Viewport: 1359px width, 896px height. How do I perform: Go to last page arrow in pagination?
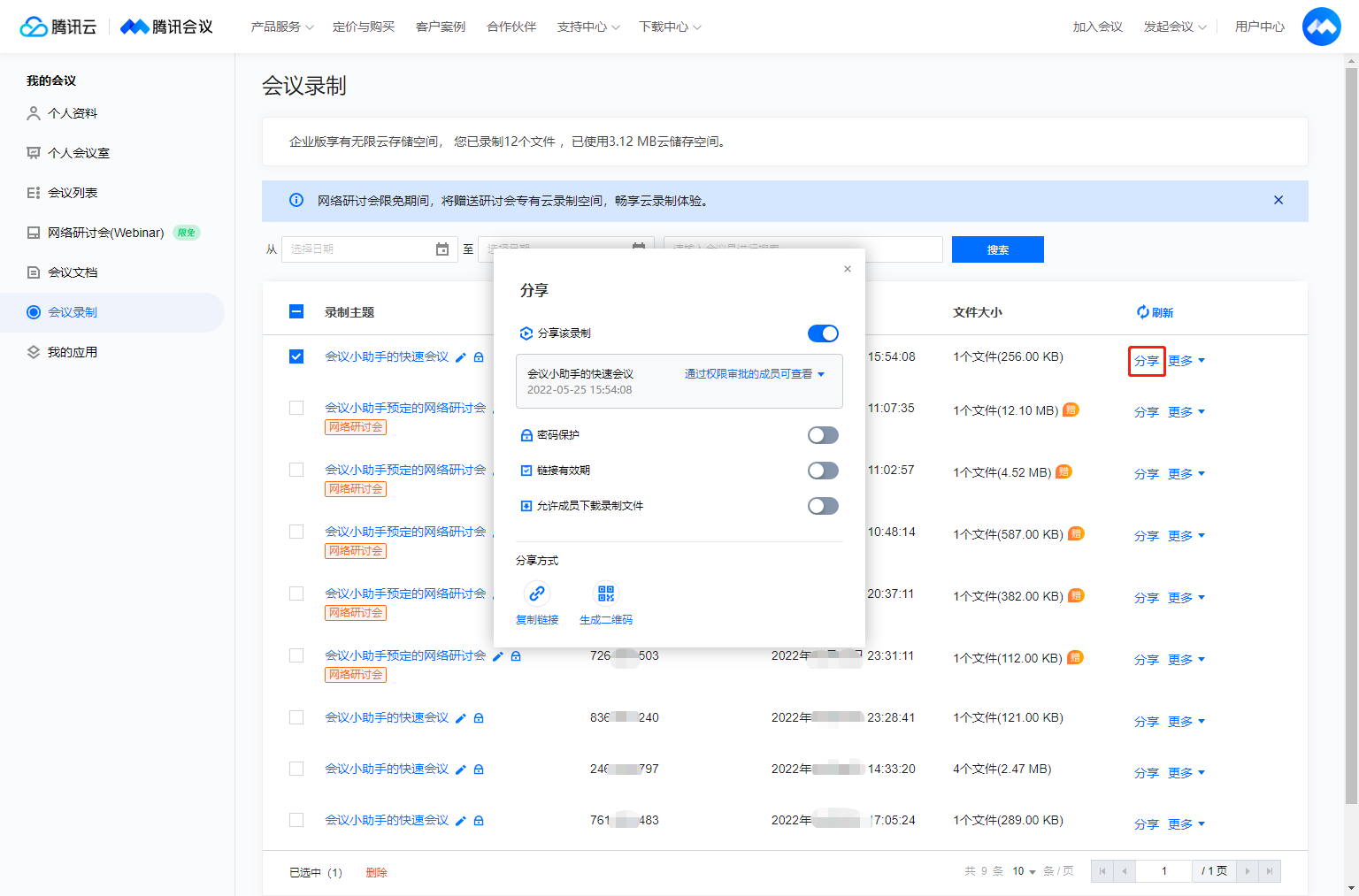click(1270, 871)
